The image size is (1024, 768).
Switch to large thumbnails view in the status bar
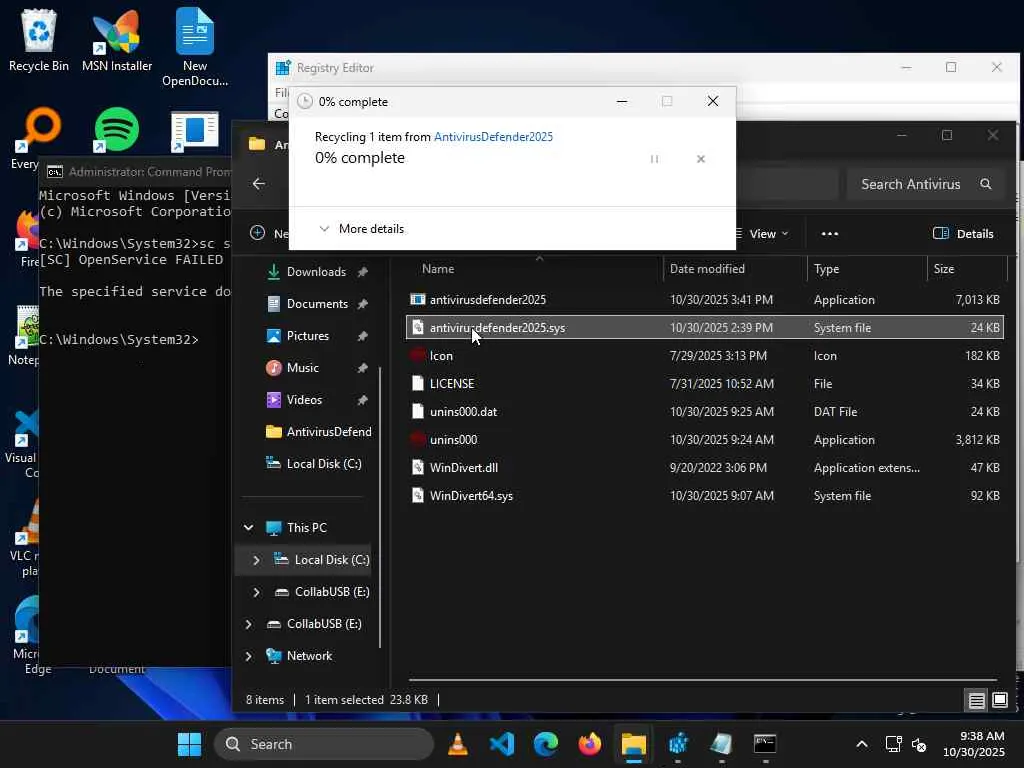click(x=999, y=700)
